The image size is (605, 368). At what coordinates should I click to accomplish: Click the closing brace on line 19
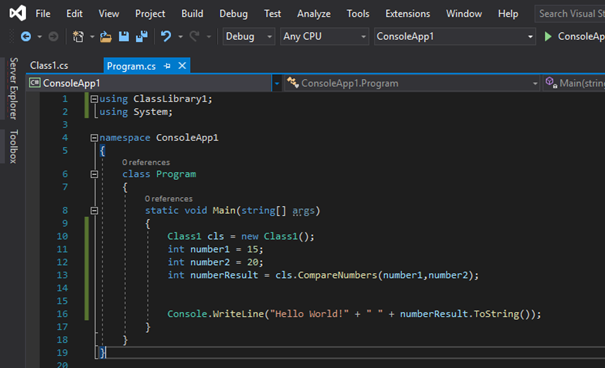(x=102, y=353)
